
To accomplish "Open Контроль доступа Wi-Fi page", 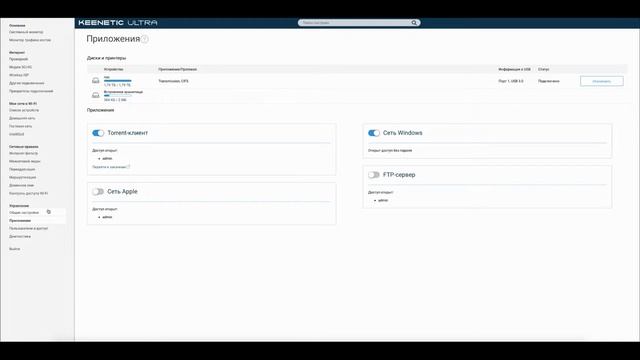I will coord(29,193).
